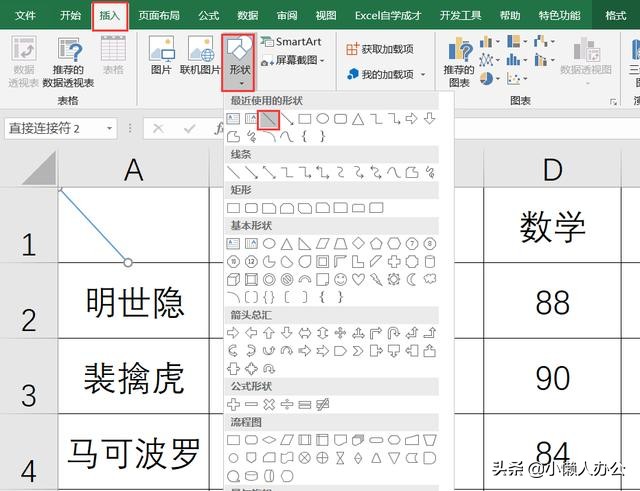Select the ellipse in recently used shapes

[x=322, y=119]
